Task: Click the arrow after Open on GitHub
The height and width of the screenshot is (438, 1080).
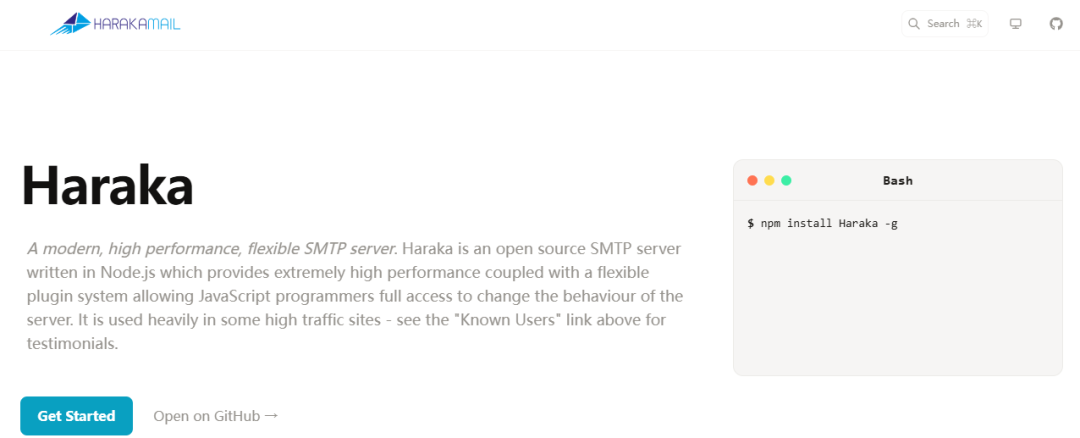Action: [x=271, y=416]
